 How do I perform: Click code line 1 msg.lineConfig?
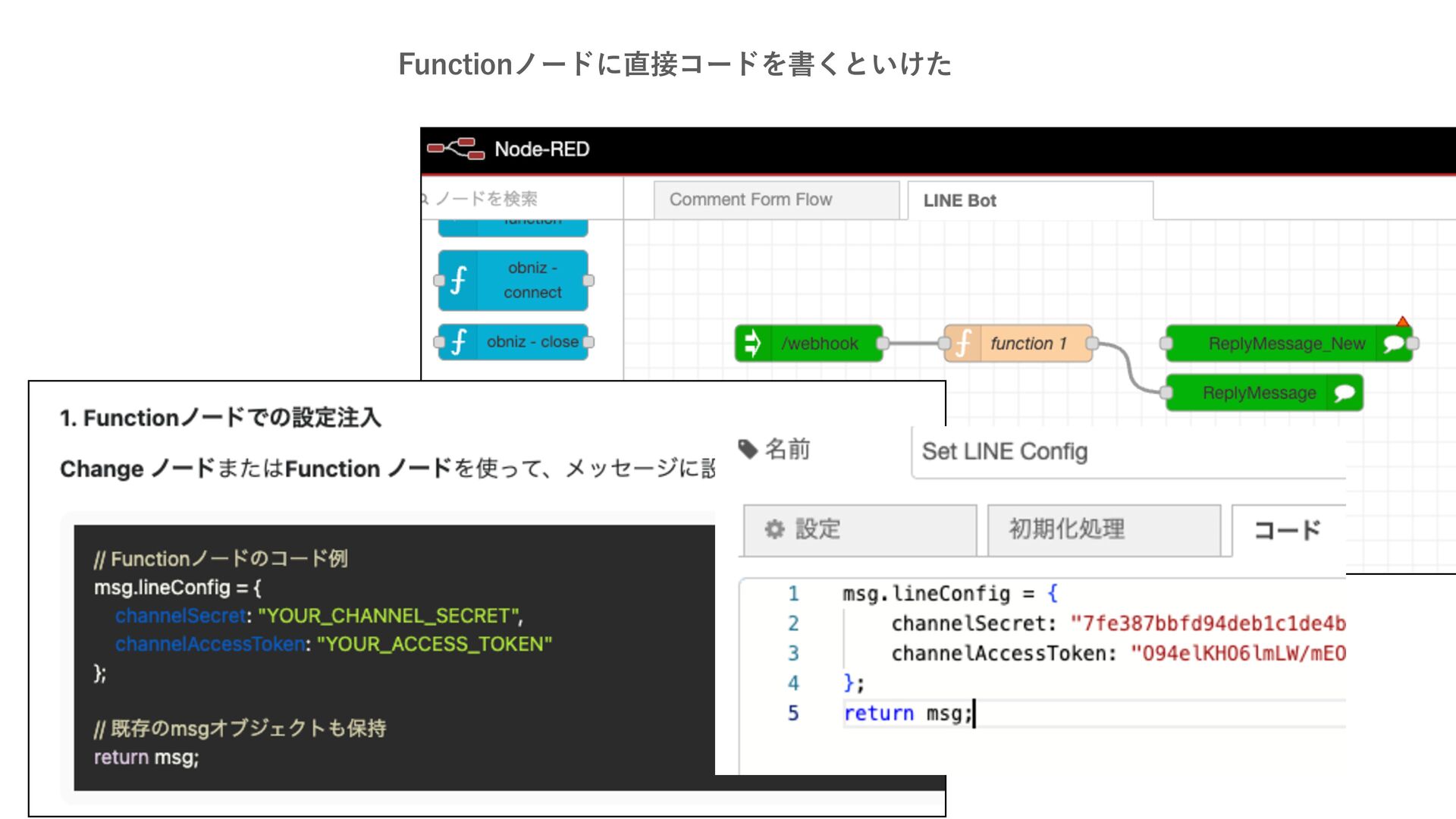tap(951, 593)
